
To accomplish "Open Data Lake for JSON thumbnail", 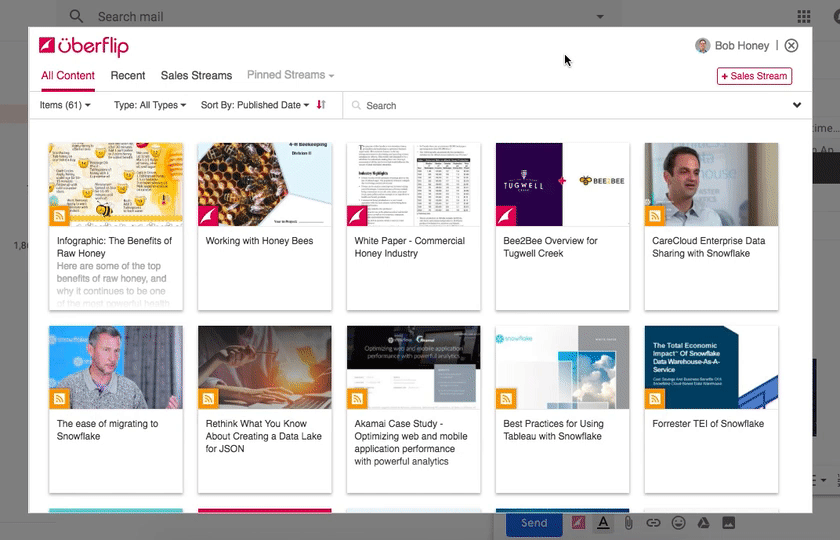I will point(265,367).
